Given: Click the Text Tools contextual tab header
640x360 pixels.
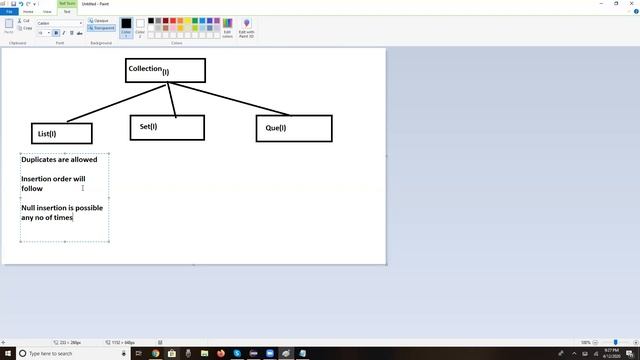Looking at the screenshot, I should (67, 4).
